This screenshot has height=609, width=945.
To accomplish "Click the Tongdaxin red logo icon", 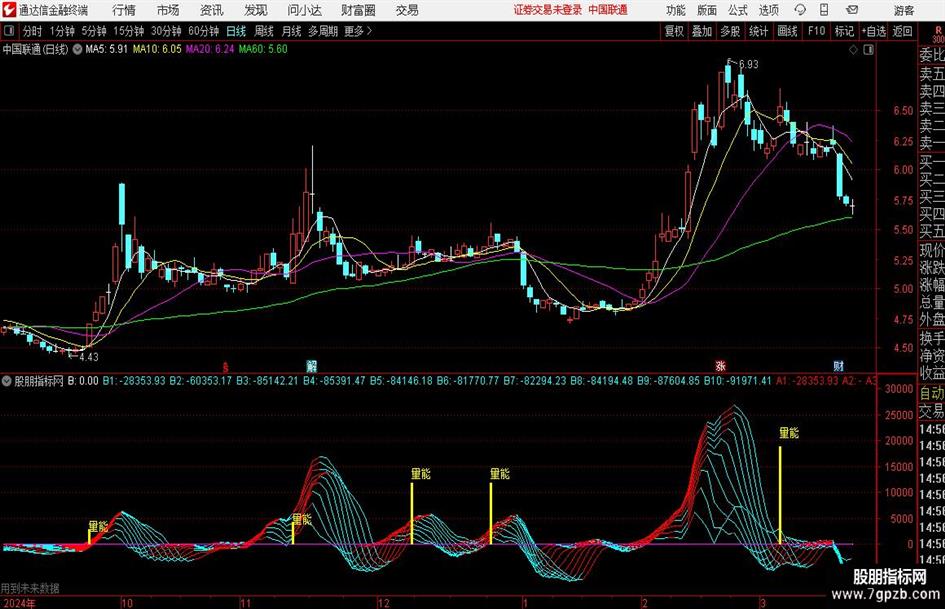I will click(8, 10).
